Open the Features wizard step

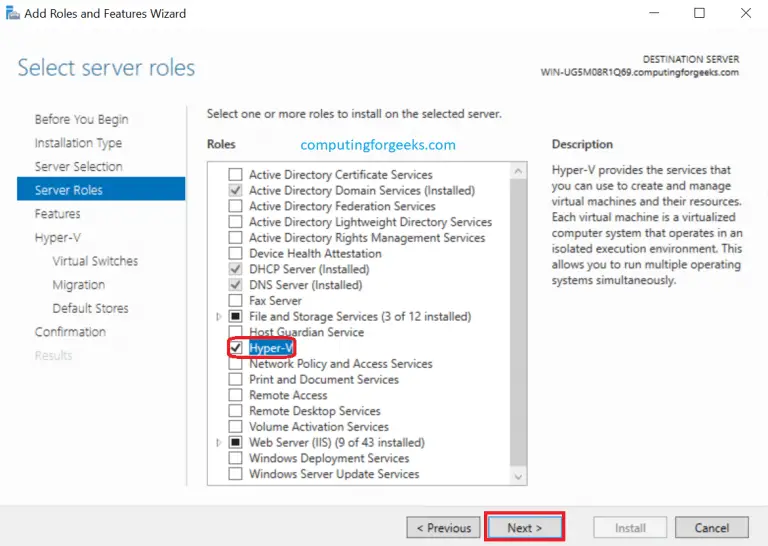pyautogui.click(x=58, y=214)
